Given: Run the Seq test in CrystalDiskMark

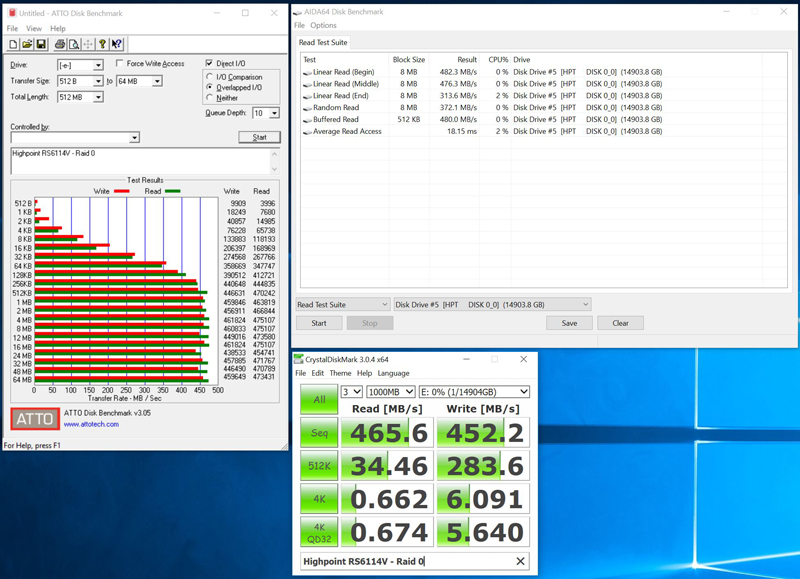Looking at the screenshot, I should click(319, 432).
